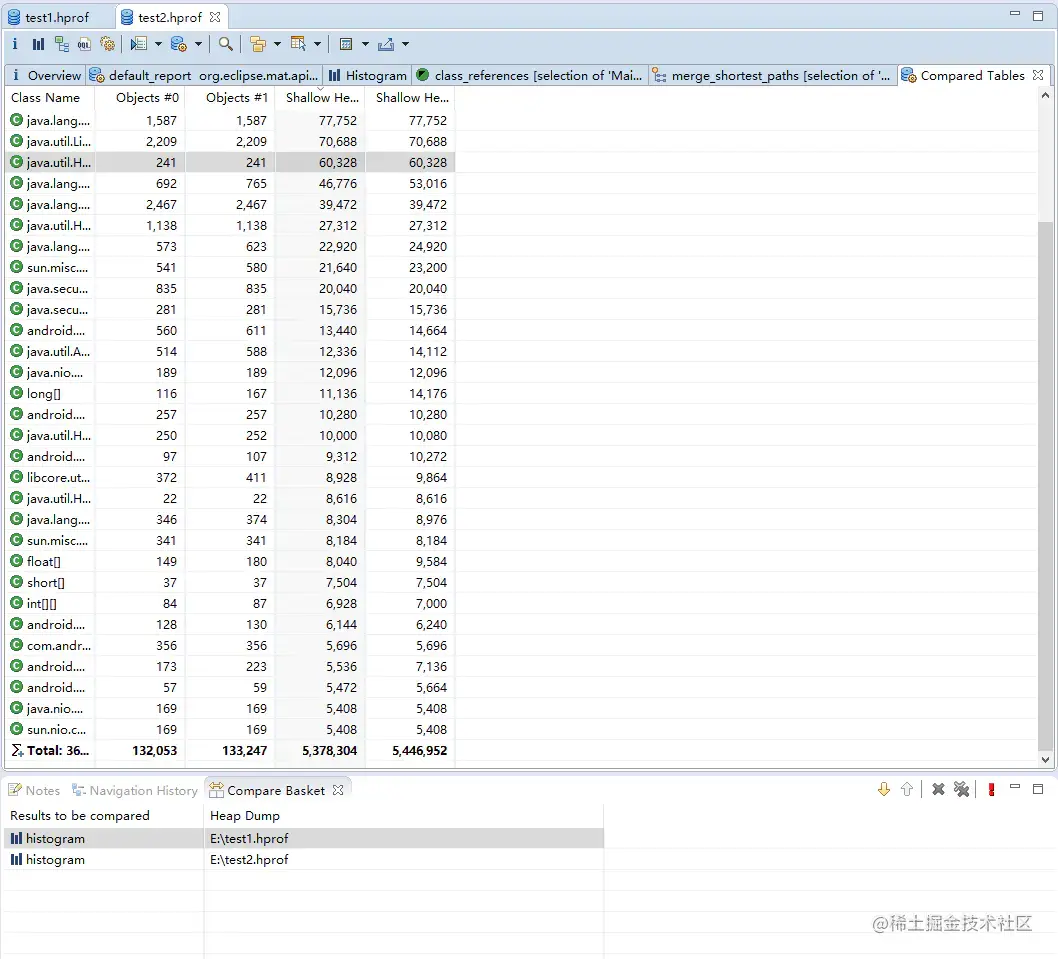
Task: Select the int[][] class row
Action: (x=229, y=603)
